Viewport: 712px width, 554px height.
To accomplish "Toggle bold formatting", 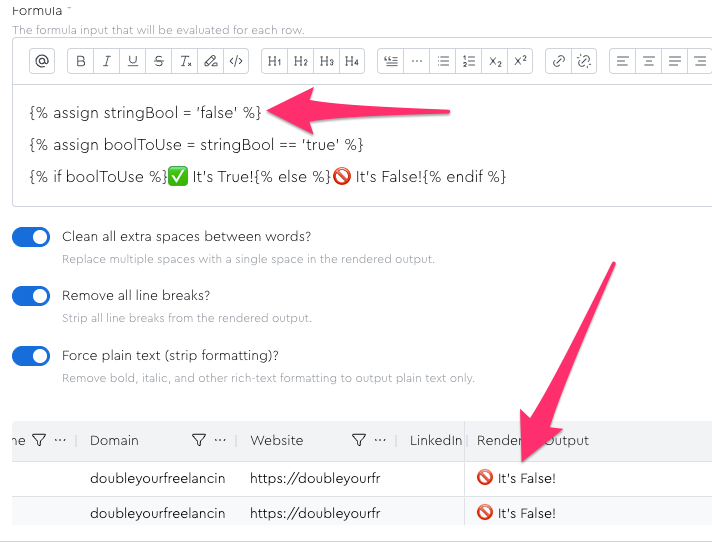I will pos(81,61).
